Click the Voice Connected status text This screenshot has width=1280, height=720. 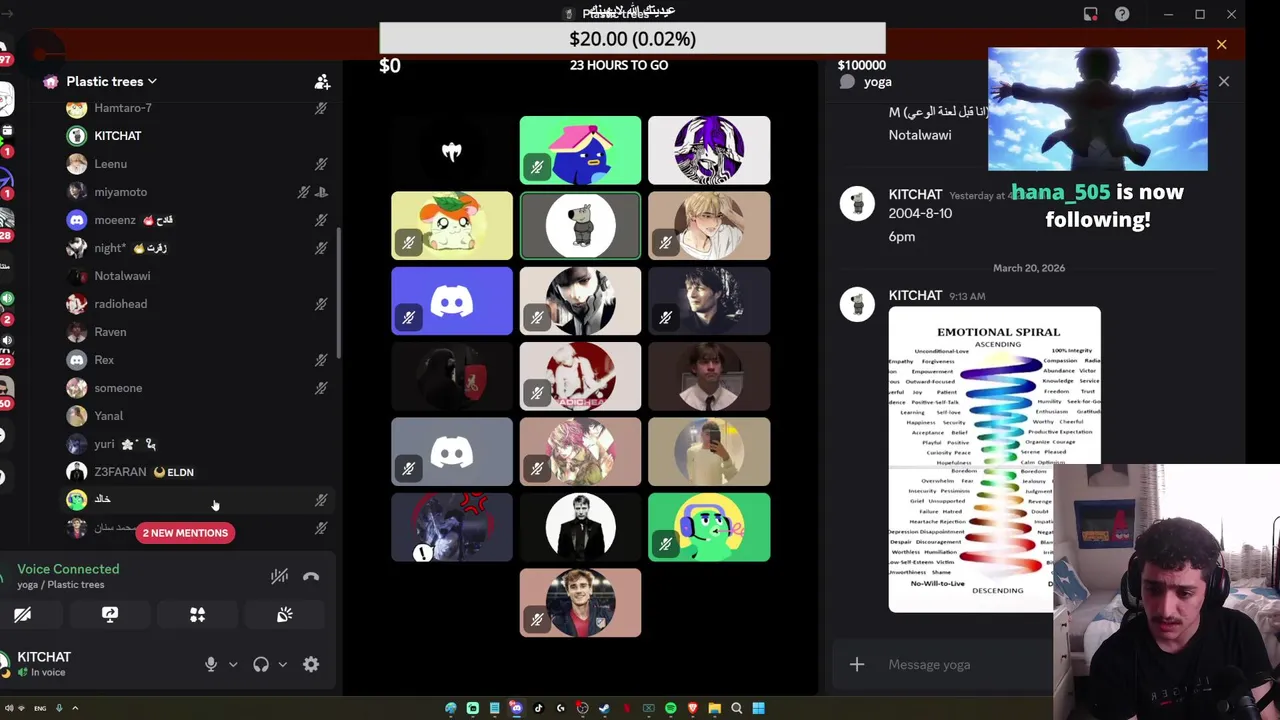coord(68,569)
